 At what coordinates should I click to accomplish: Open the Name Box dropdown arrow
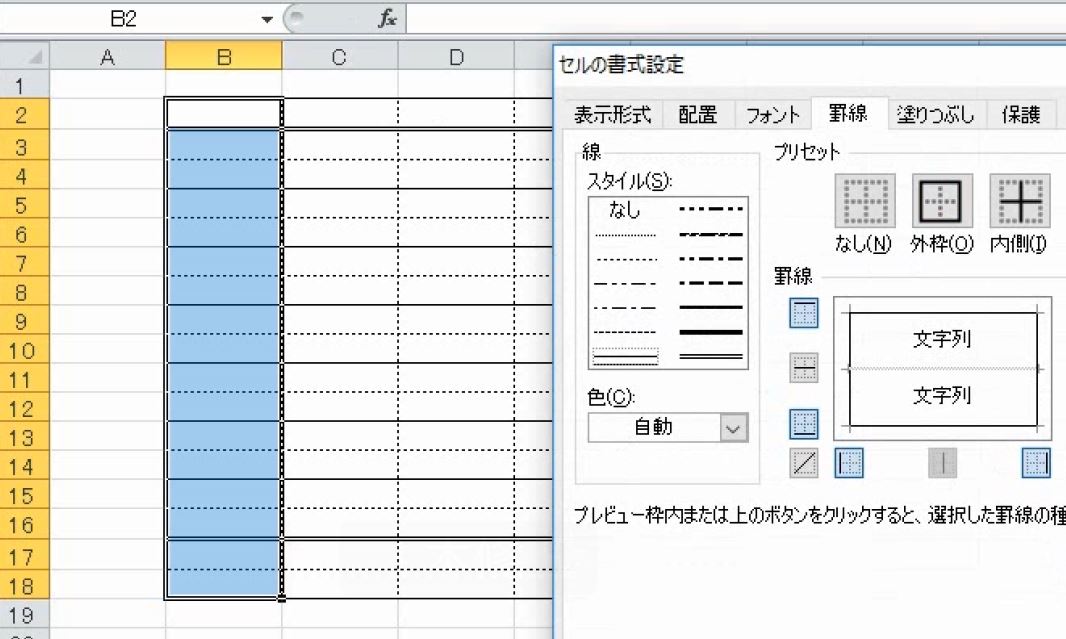(x=266, y=17)
